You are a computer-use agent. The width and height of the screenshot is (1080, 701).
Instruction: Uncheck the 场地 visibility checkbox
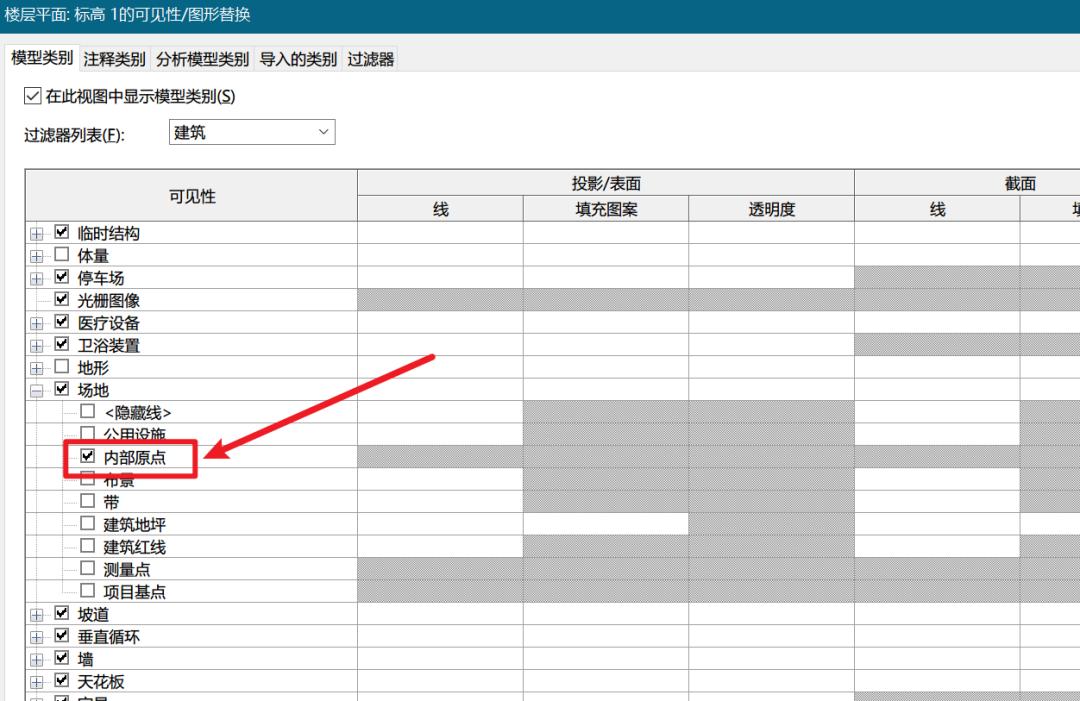62,388
